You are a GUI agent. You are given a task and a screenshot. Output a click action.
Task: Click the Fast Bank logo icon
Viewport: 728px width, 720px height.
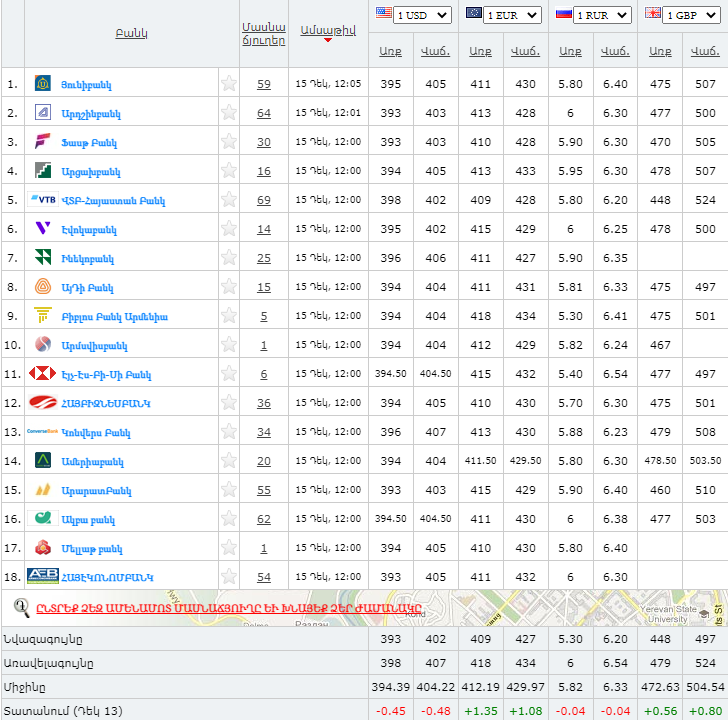[x=43, y=142]
